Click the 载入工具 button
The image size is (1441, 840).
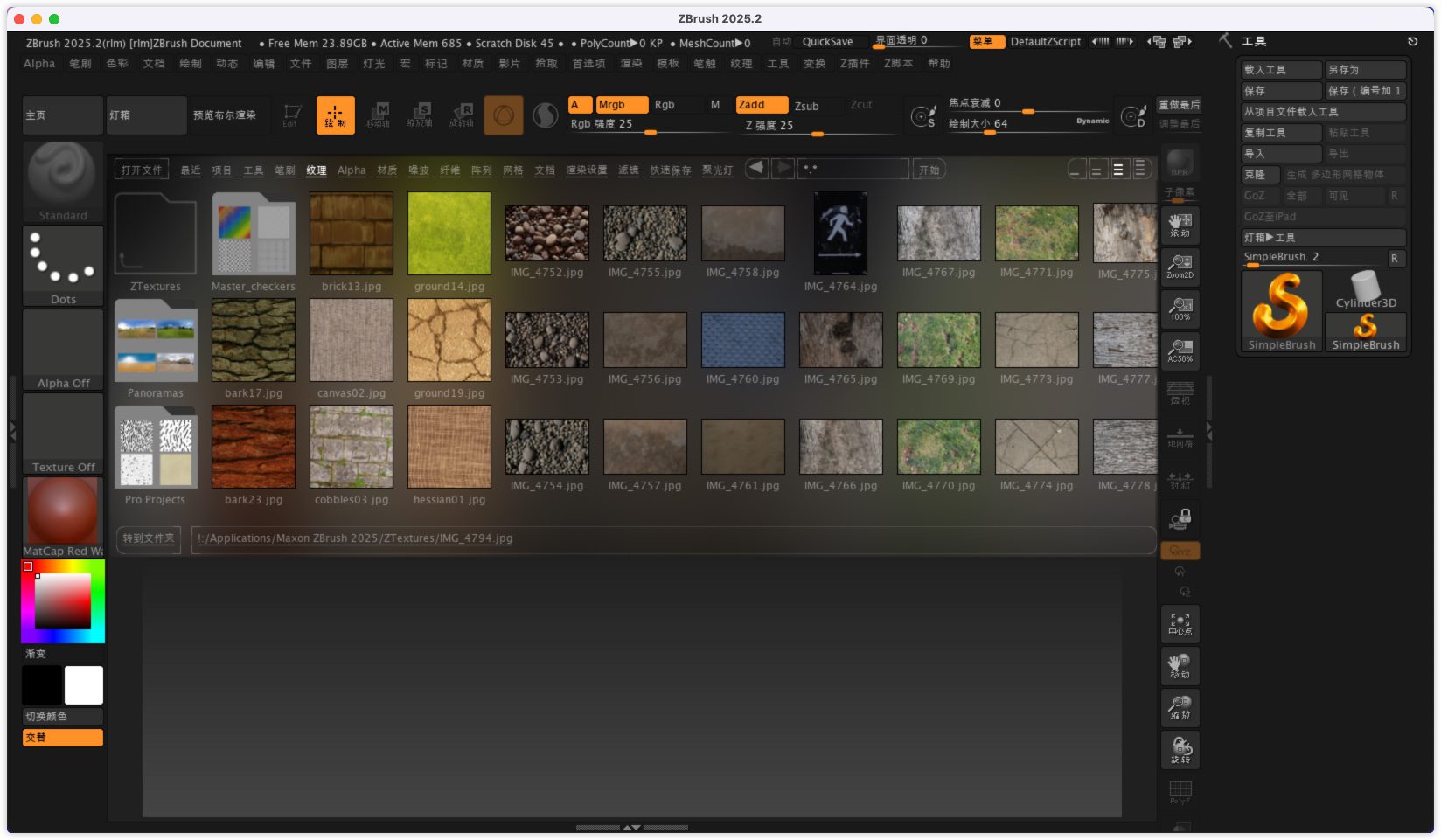pos(1281,70)
